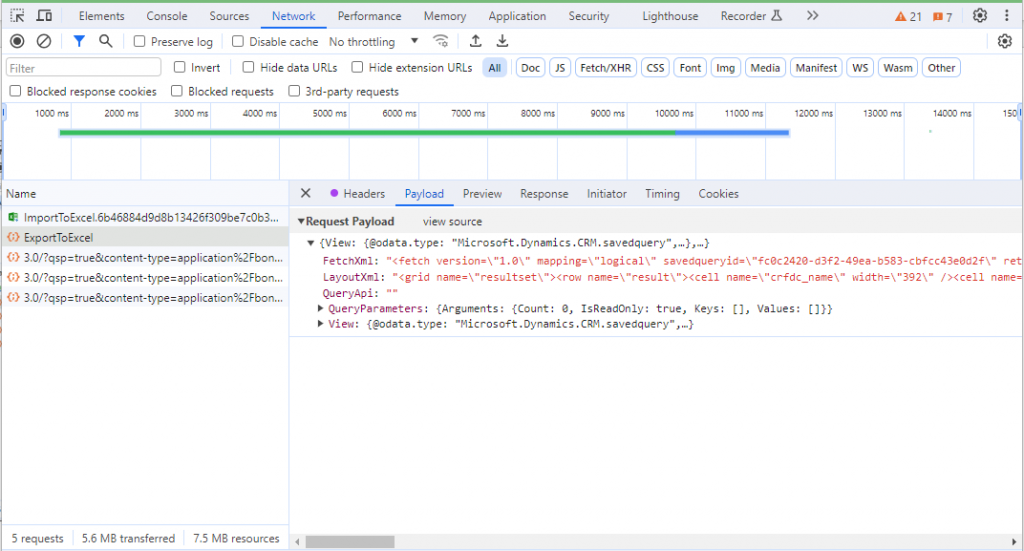
Task: Check Hide extension URLs
Action: click(x=357, y=67)
